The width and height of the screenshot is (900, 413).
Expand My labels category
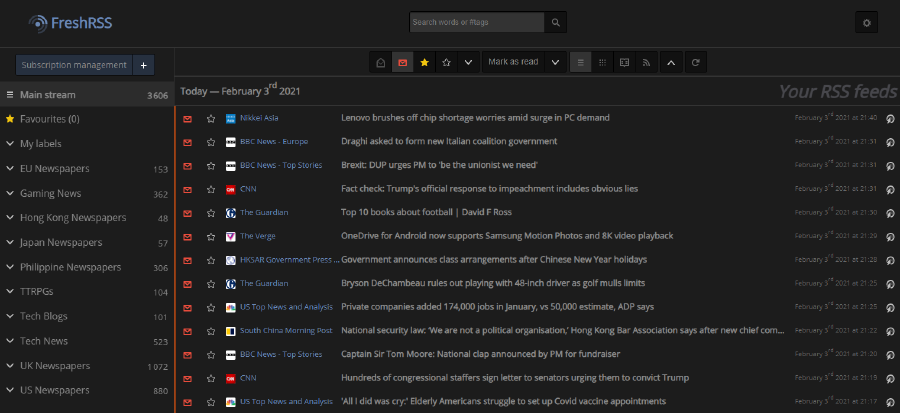click(x=10, y=143)
